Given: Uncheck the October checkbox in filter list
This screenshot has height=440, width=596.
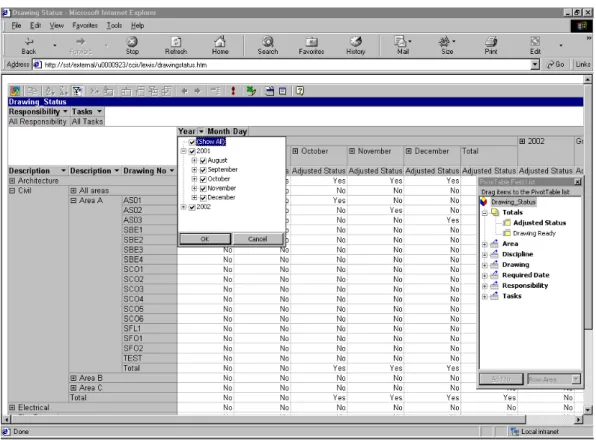Looking at the screenshot, I should (203, 179).
